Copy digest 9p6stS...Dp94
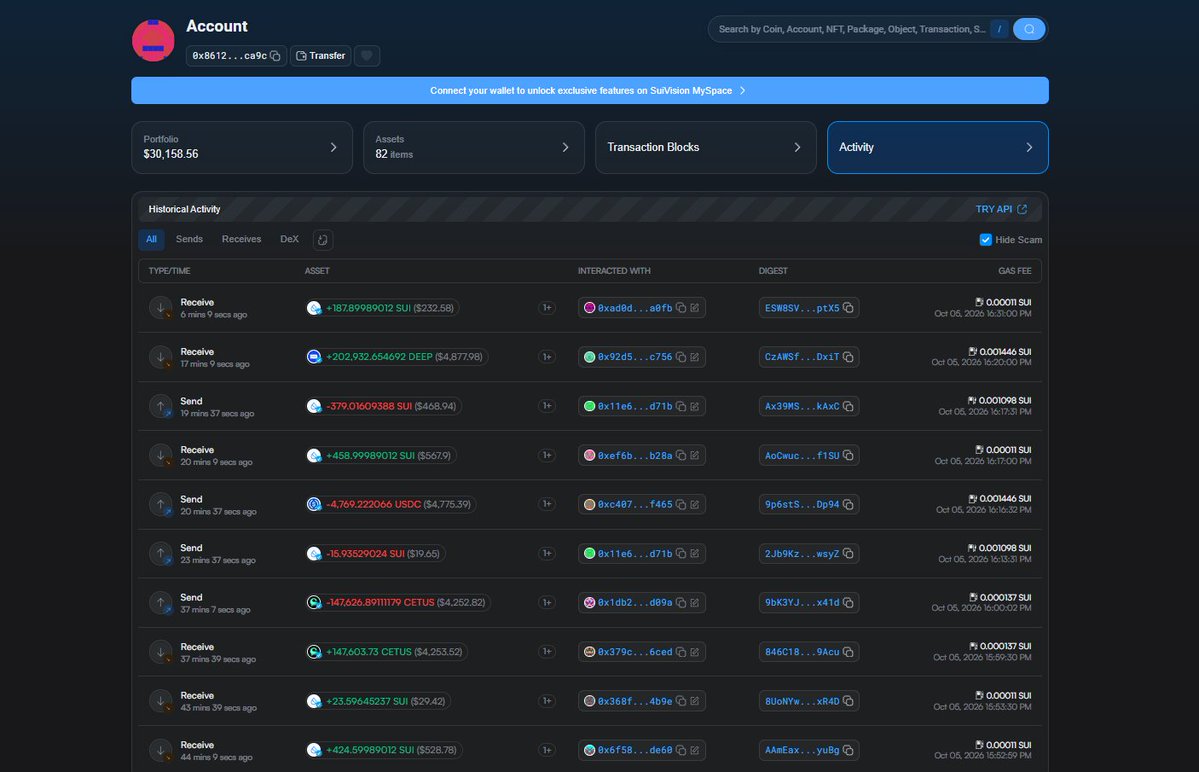 (848, 504)
